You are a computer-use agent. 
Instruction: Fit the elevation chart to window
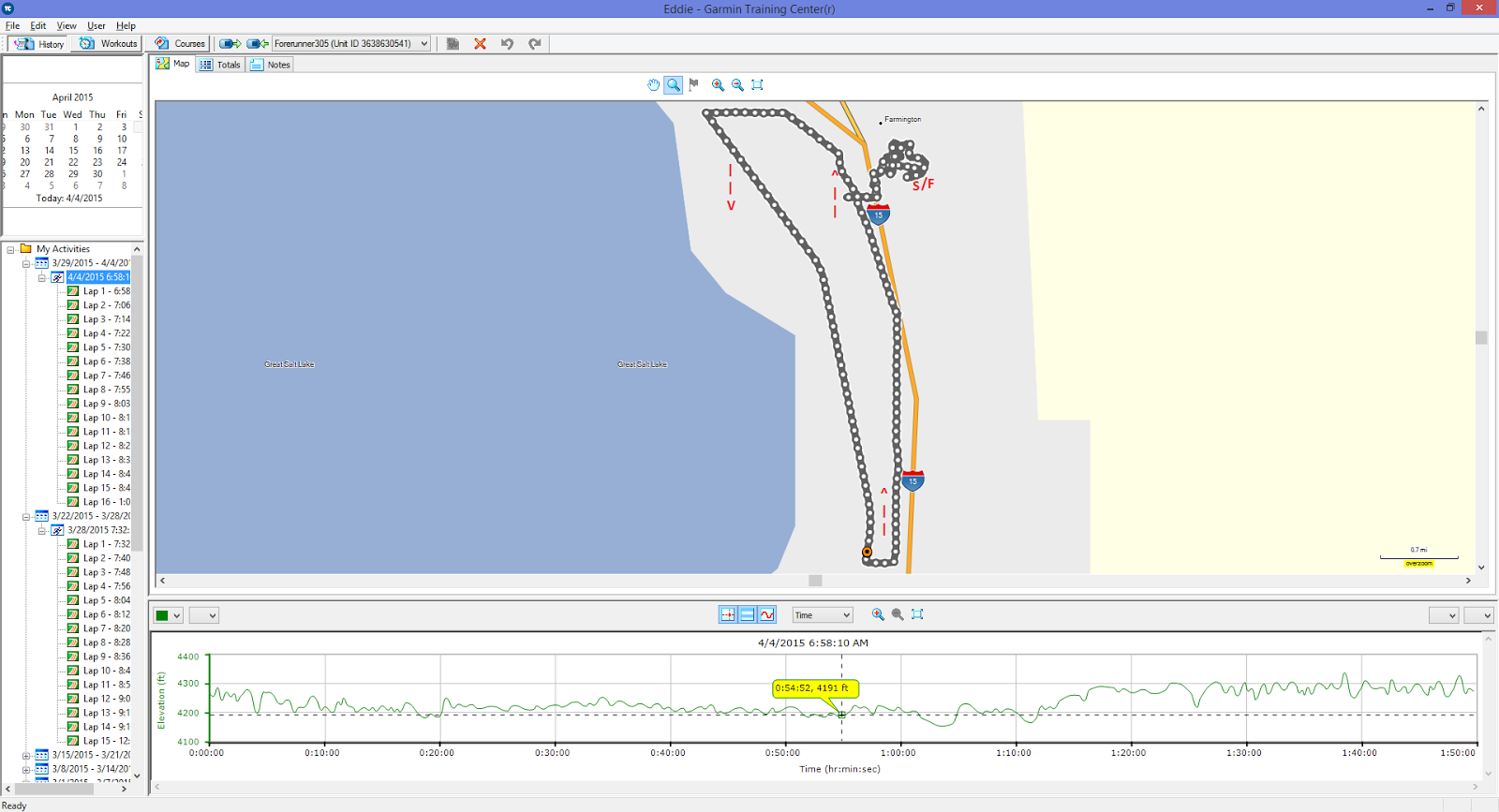click(x=917, y=614)
